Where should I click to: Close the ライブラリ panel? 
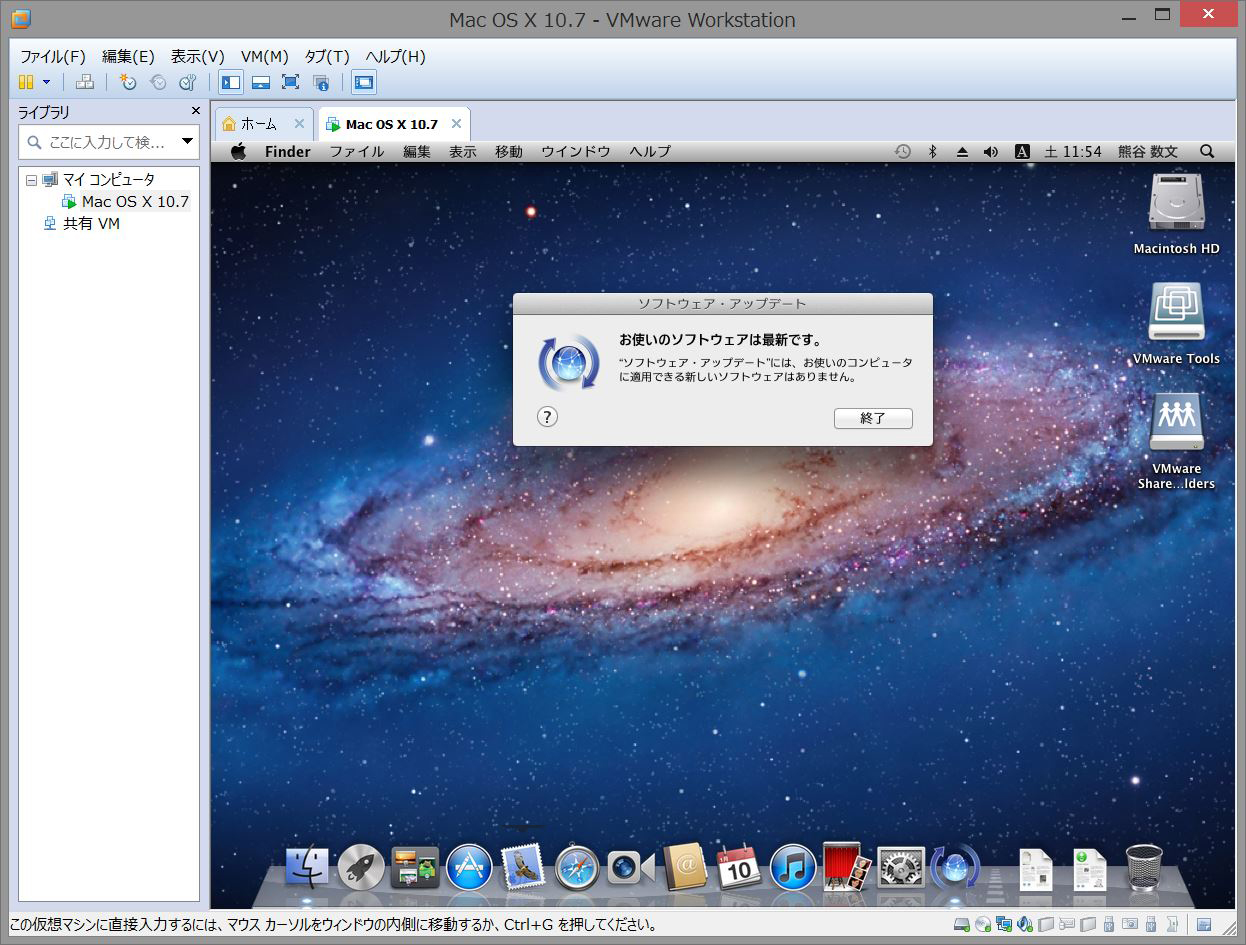[196, 111]
